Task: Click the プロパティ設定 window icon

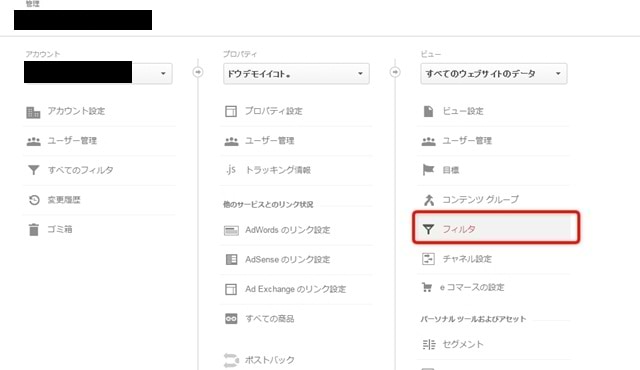Action: (231, 111)
